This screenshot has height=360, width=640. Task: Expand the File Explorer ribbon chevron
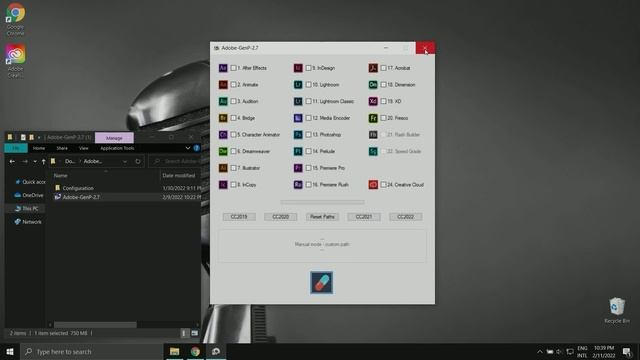(x=188, y=148)
